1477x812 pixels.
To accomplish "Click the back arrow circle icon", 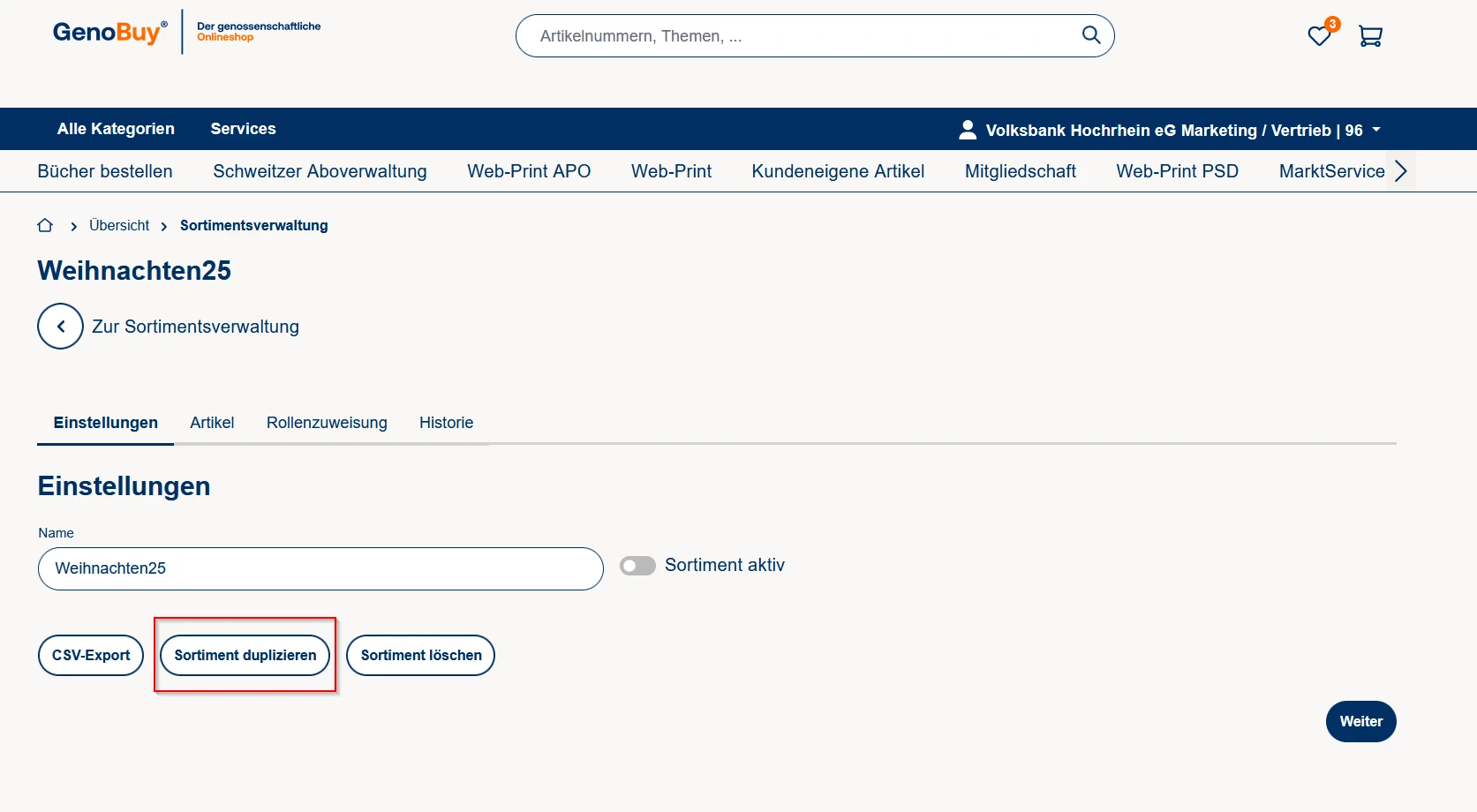I will point(60,327).
